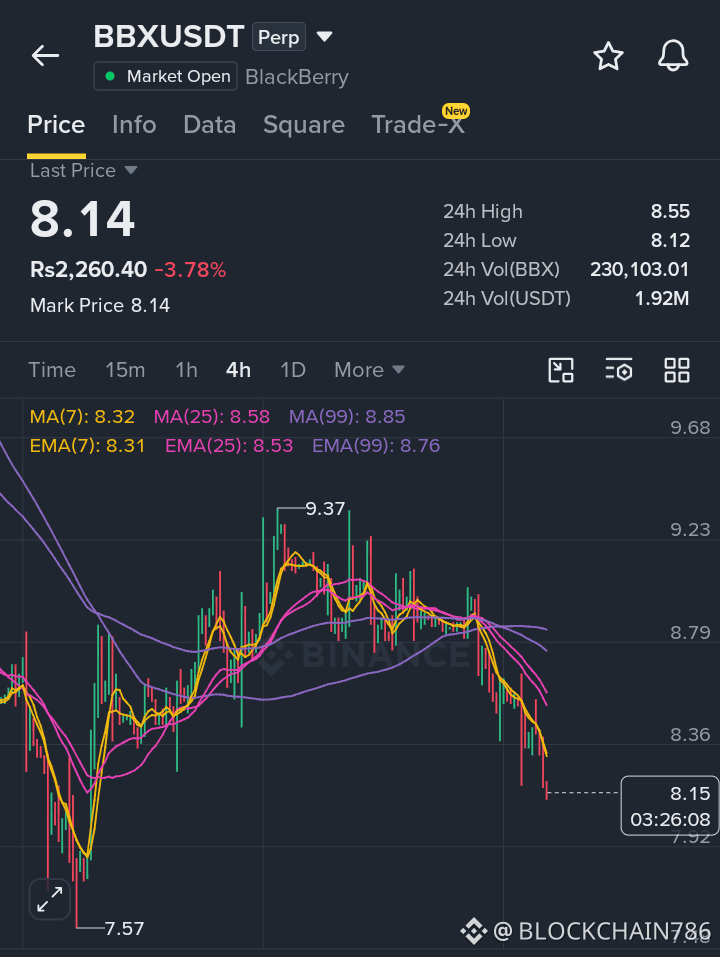
Task: Open the Square tab
Action: pyautogui.click(x=304, y=125)
